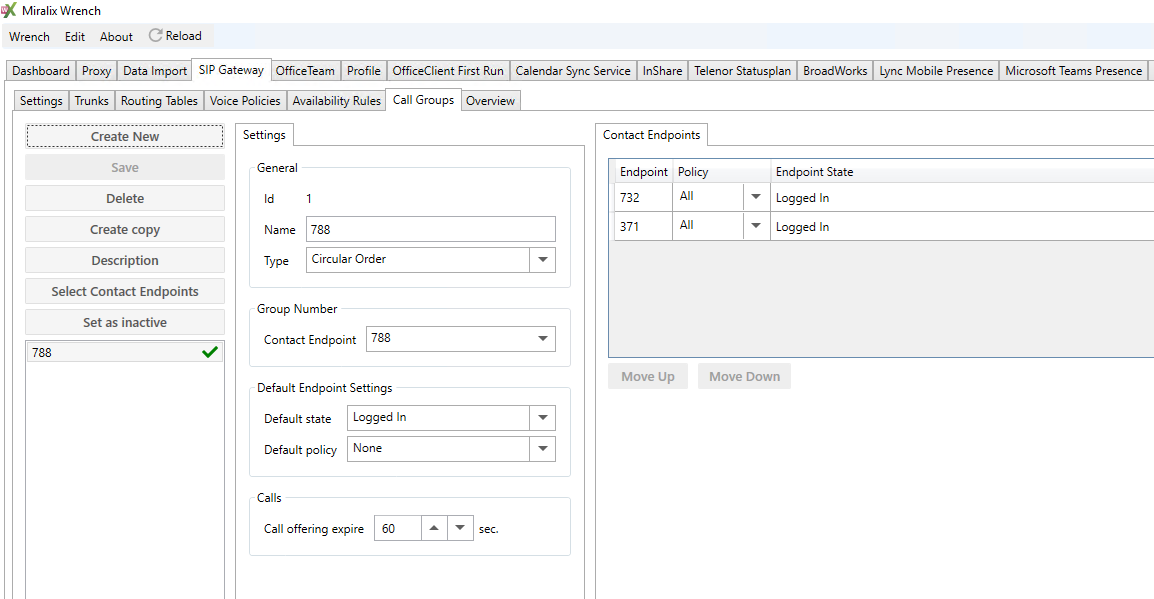Open the Overview sub-tab
This screenshot has height=599, width=1154.
490,101
